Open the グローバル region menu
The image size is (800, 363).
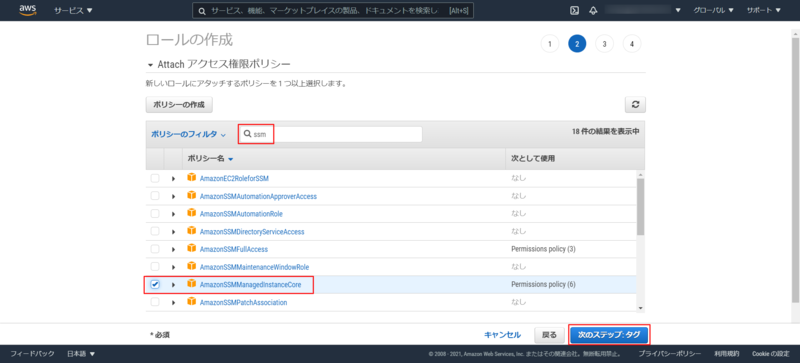[713, 11]
